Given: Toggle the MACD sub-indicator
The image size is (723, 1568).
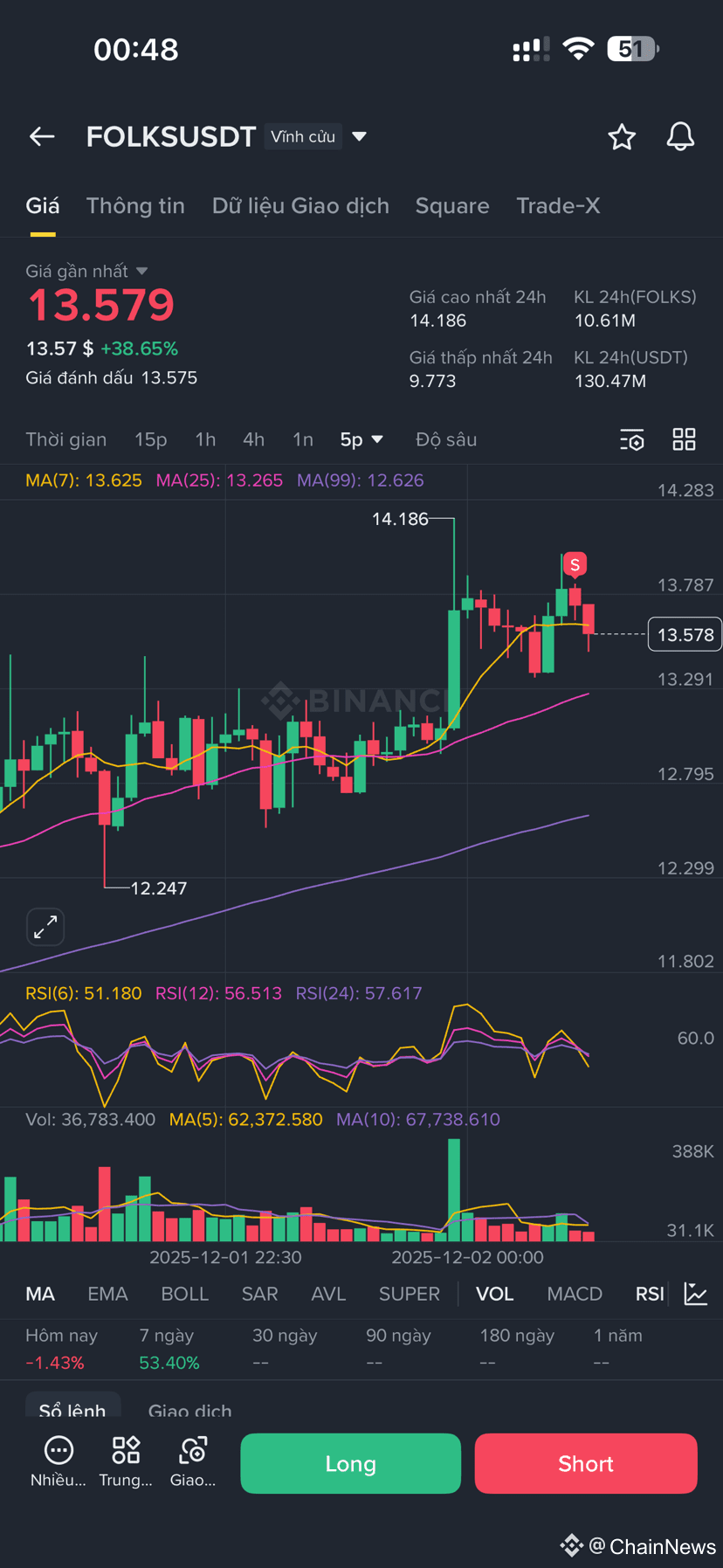Looking at the screenshot, I should click(x=575, y=1294).
